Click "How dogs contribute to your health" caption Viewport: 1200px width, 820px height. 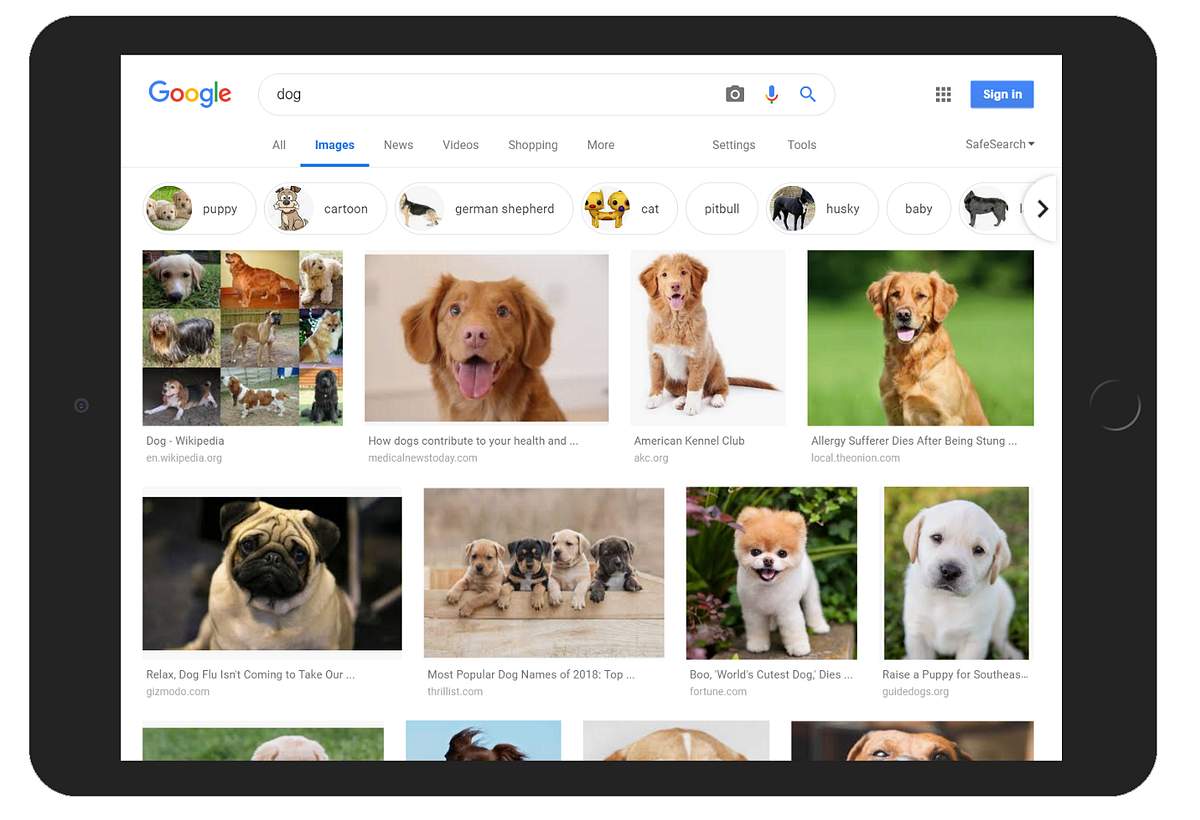point(473,441)
